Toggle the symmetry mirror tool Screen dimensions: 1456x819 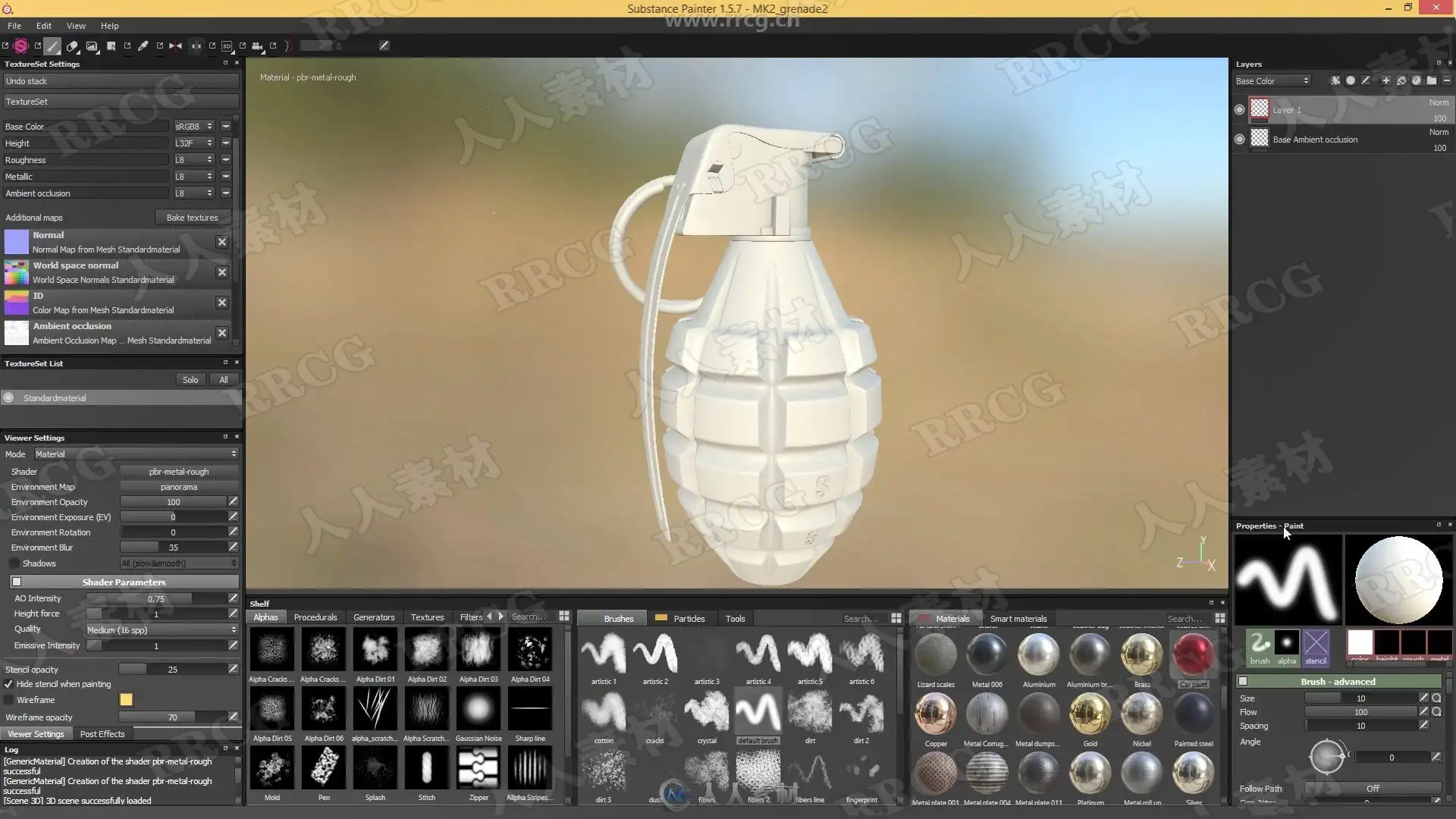point(175,46)
